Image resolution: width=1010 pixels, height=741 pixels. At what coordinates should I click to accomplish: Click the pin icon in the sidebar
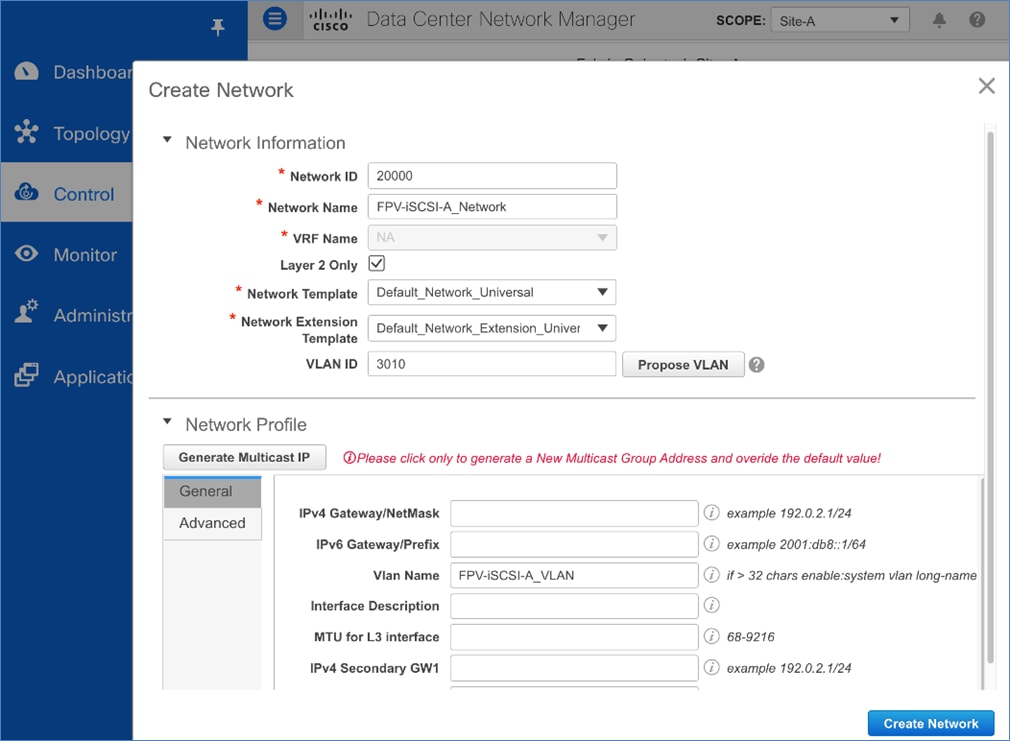click(x=218, y=26)
